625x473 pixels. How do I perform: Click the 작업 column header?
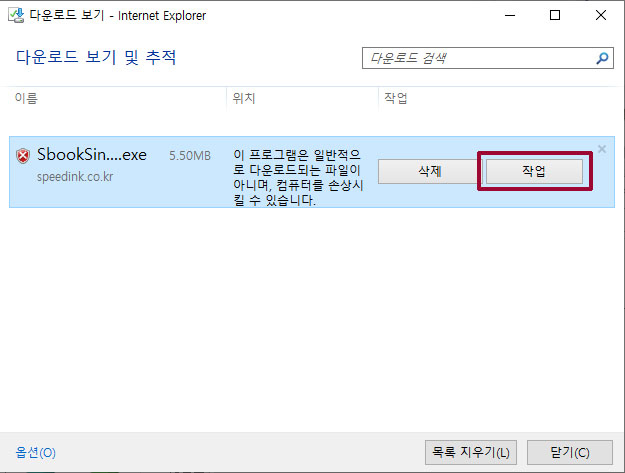395,98
